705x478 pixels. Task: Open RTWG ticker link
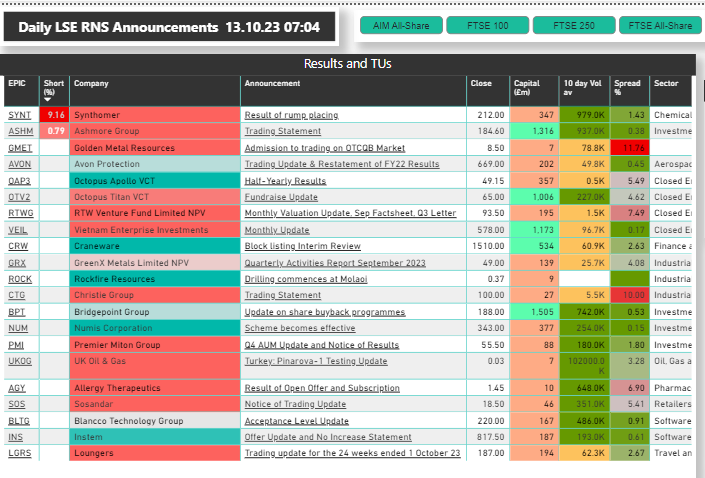point(21,213)
